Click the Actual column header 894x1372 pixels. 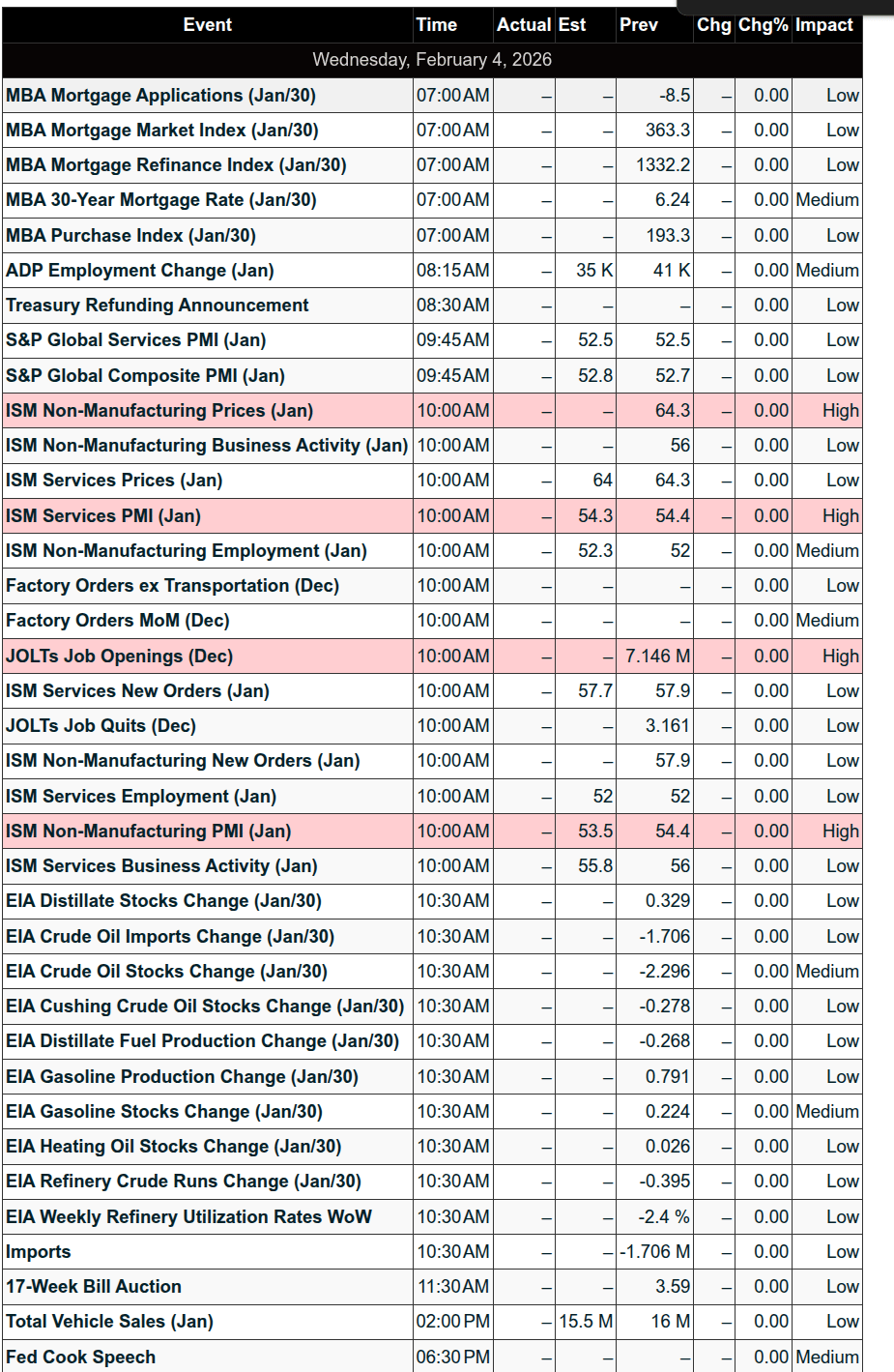[523, 25]
